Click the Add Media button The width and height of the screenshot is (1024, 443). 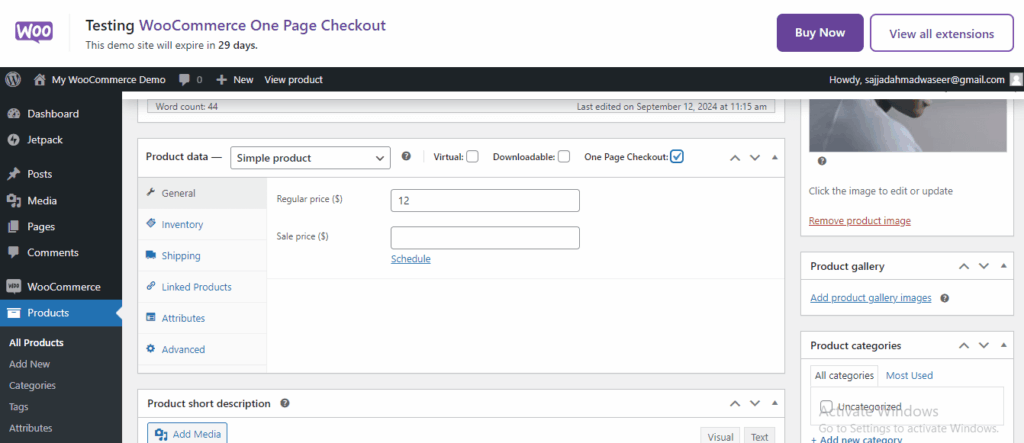pos(187,434)
